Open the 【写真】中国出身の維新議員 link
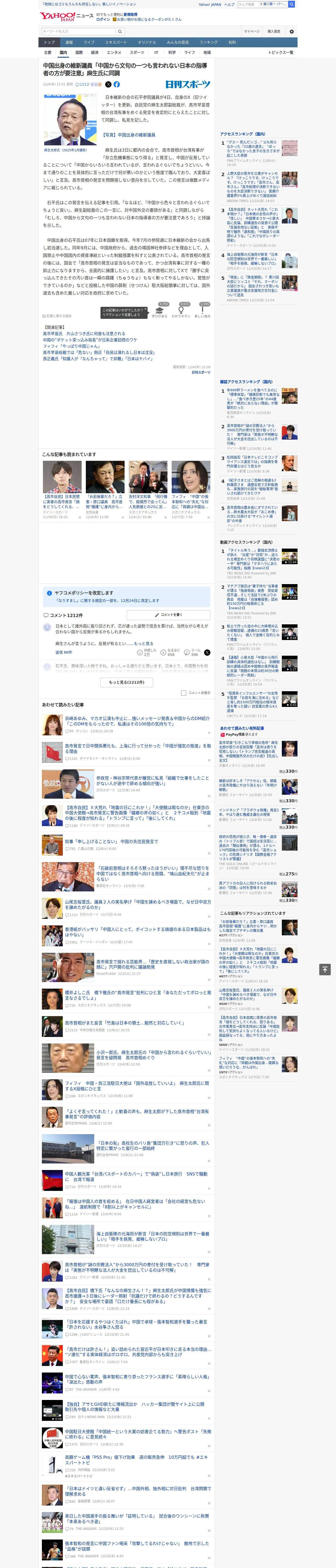This screenshot has height=1568, width=336. pos(128,135)
